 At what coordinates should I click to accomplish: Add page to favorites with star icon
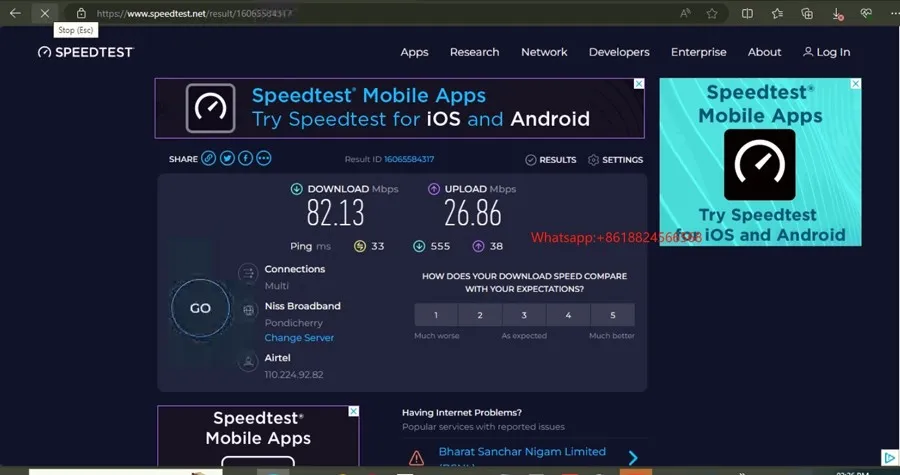click(712, 13)
